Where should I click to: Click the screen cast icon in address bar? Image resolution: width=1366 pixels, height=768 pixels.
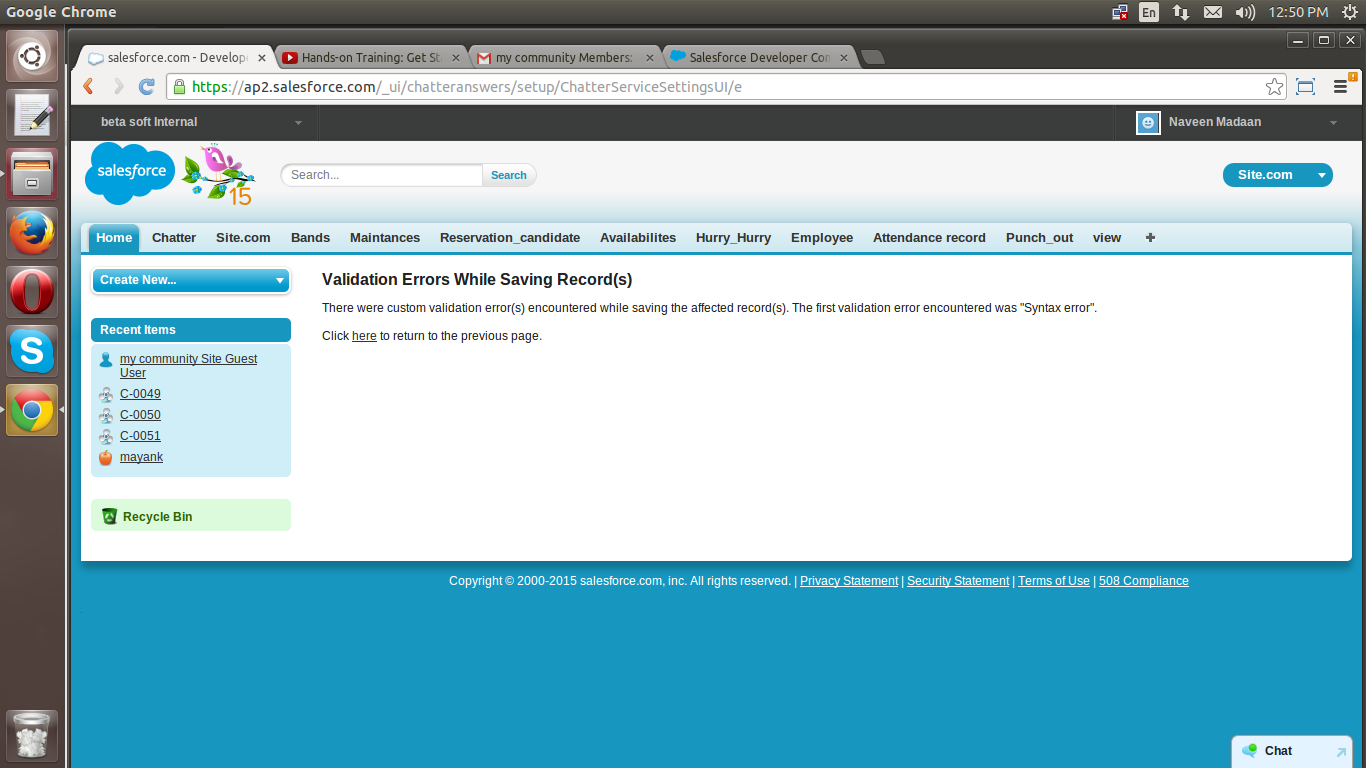pos(1305,87)
